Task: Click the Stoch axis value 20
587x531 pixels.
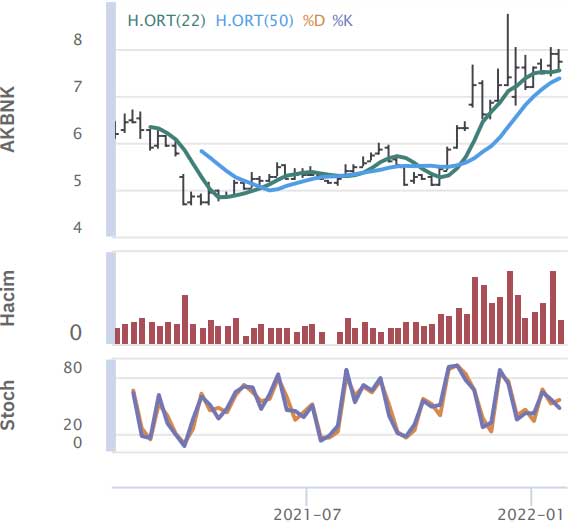Action: click(x=73, y=425)
